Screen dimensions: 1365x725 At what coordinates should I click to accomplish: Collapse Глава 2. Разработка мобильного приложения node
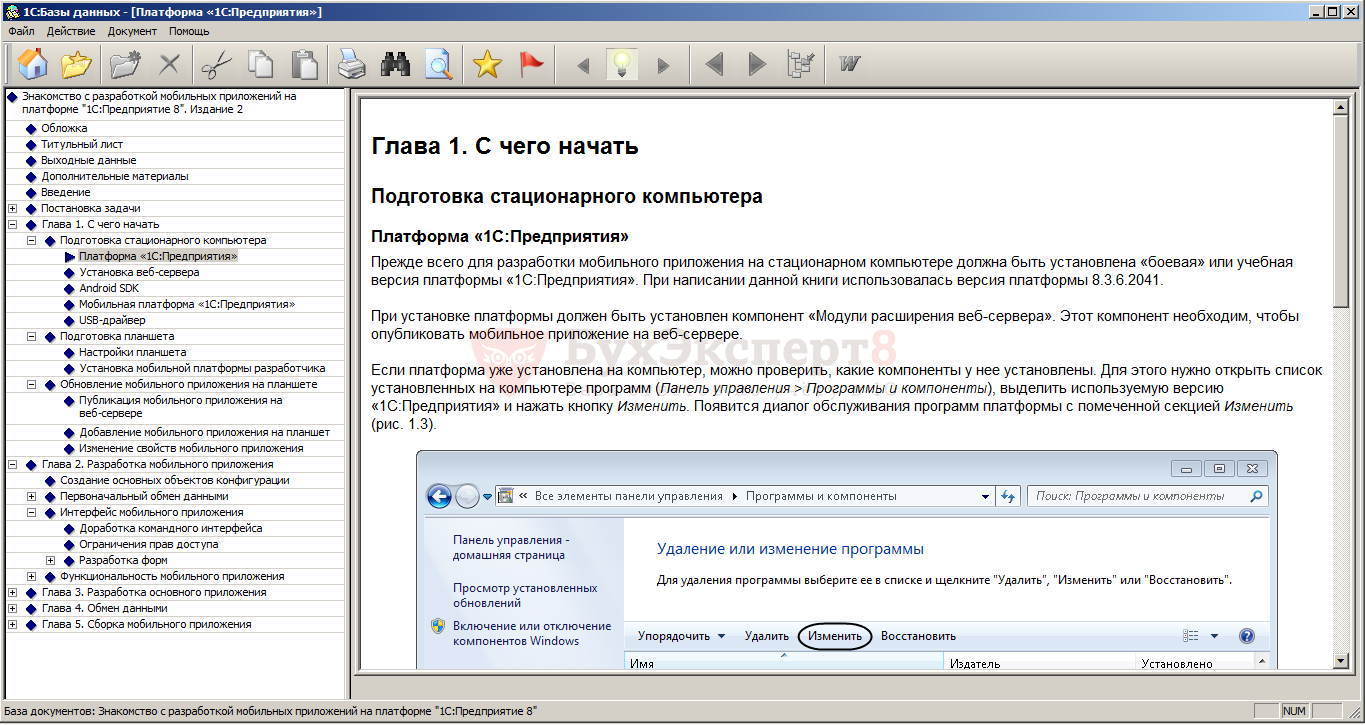(x=12, y=464)
